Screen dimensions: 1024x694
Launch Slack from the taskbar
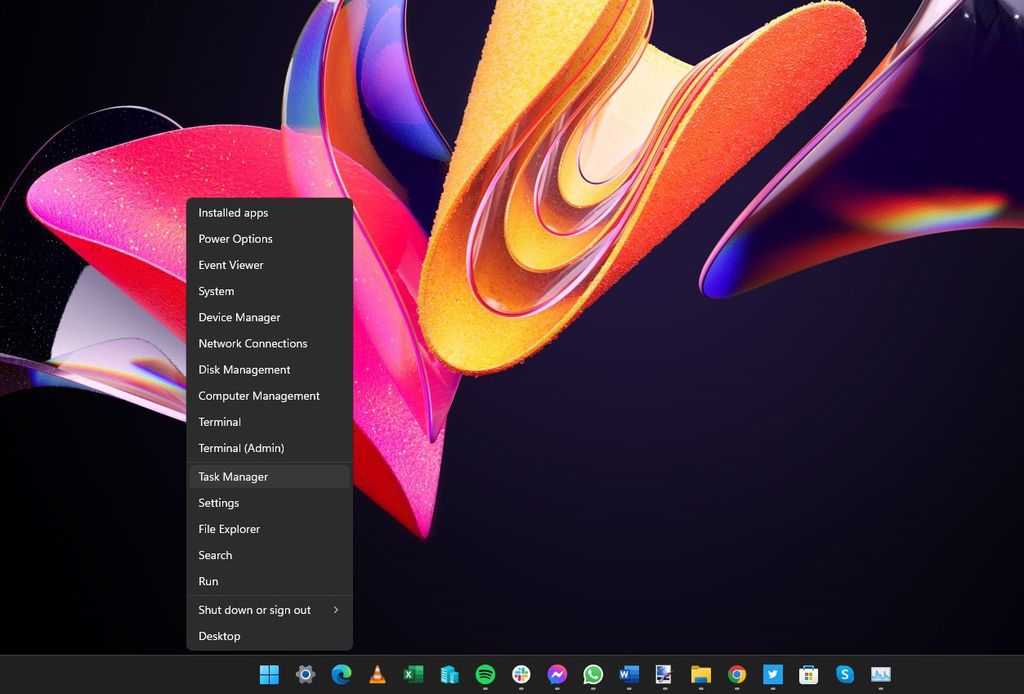[x=521, y=674]
